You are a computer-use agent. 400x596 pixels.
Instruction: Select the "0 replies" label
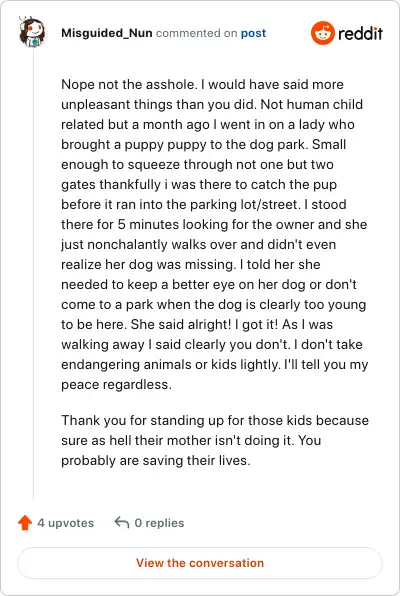pos(159,523)
